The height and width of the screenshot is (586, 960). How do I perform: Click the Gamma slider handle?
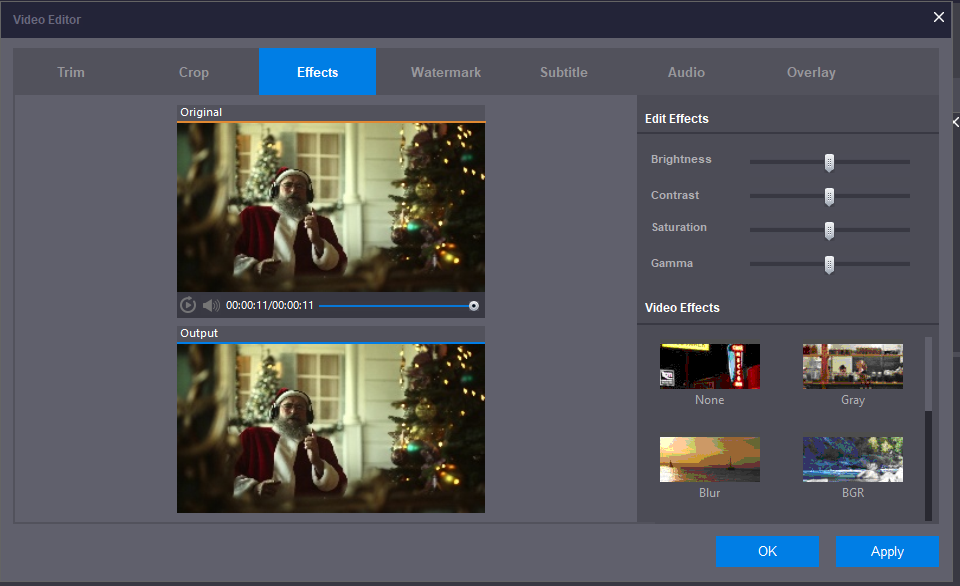point(829,265)
